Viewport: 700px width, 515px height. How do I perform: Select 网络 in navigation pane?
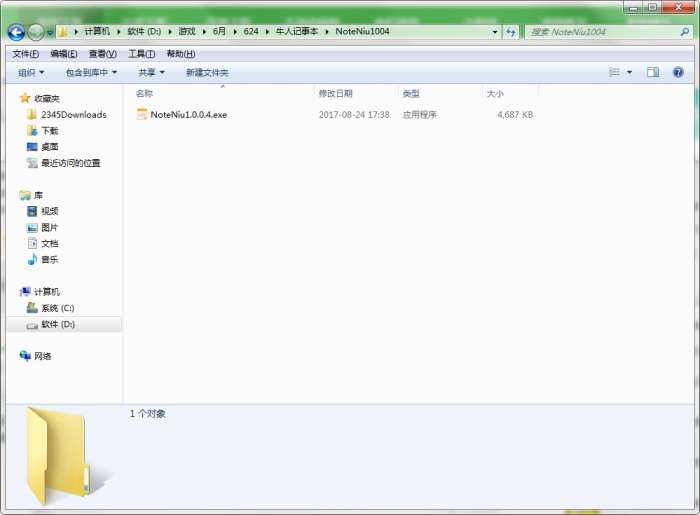42,356
